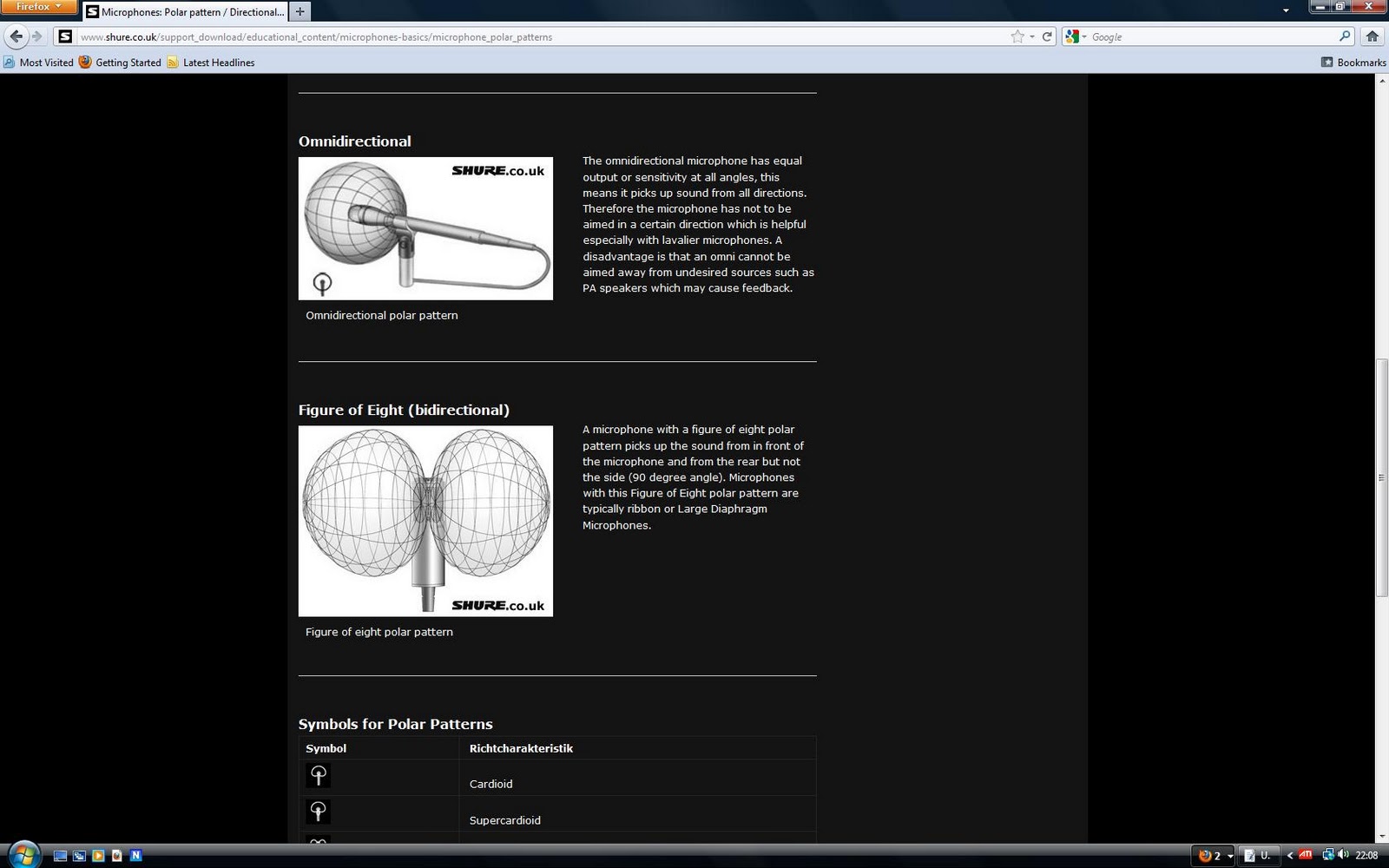Screen dimensions: 1389x868
Task: Open address bar history dropdown arrow
Action: coord(1031,36)
